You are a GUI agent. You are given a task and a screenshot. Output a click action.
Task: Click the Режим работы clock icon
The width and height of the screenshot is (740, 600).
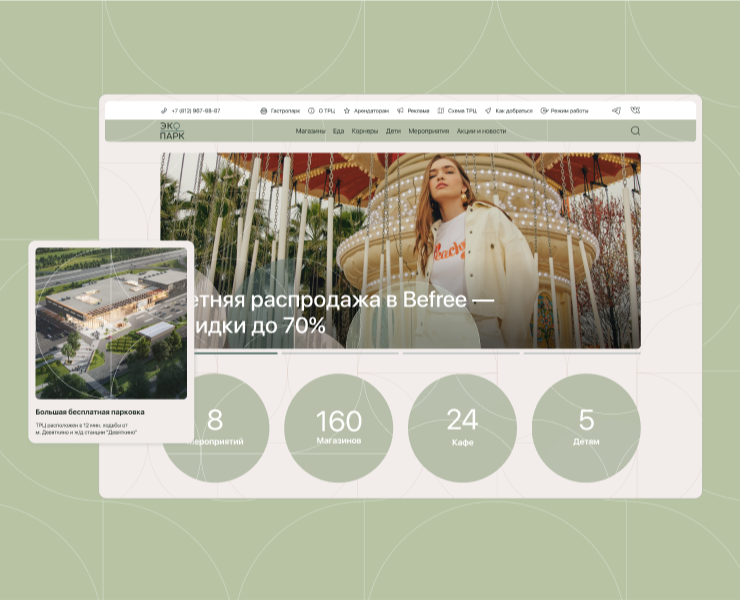coord(544,111)
